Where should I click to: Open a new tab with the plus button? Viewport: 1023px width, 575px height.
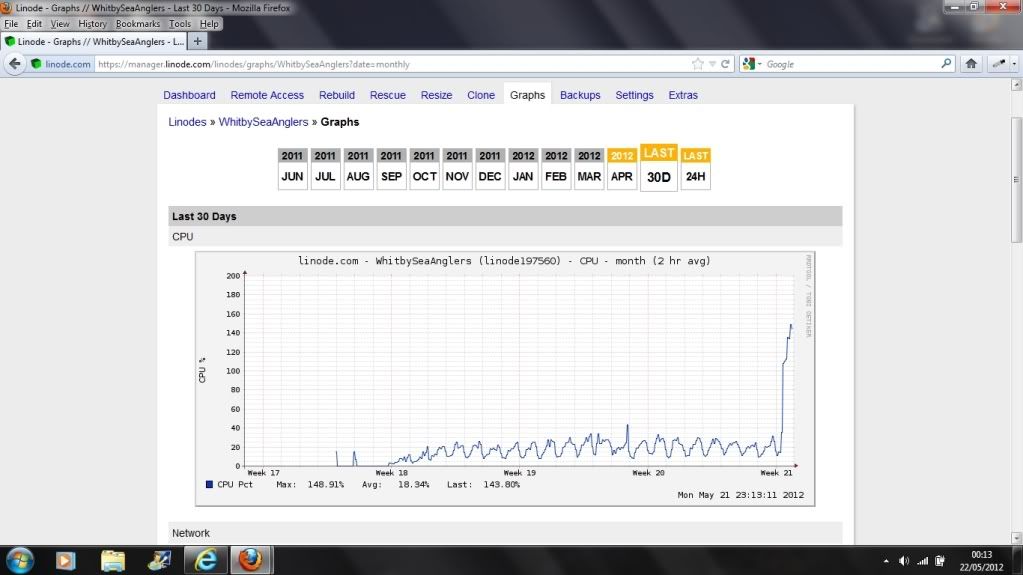click(x=197, y=41)
